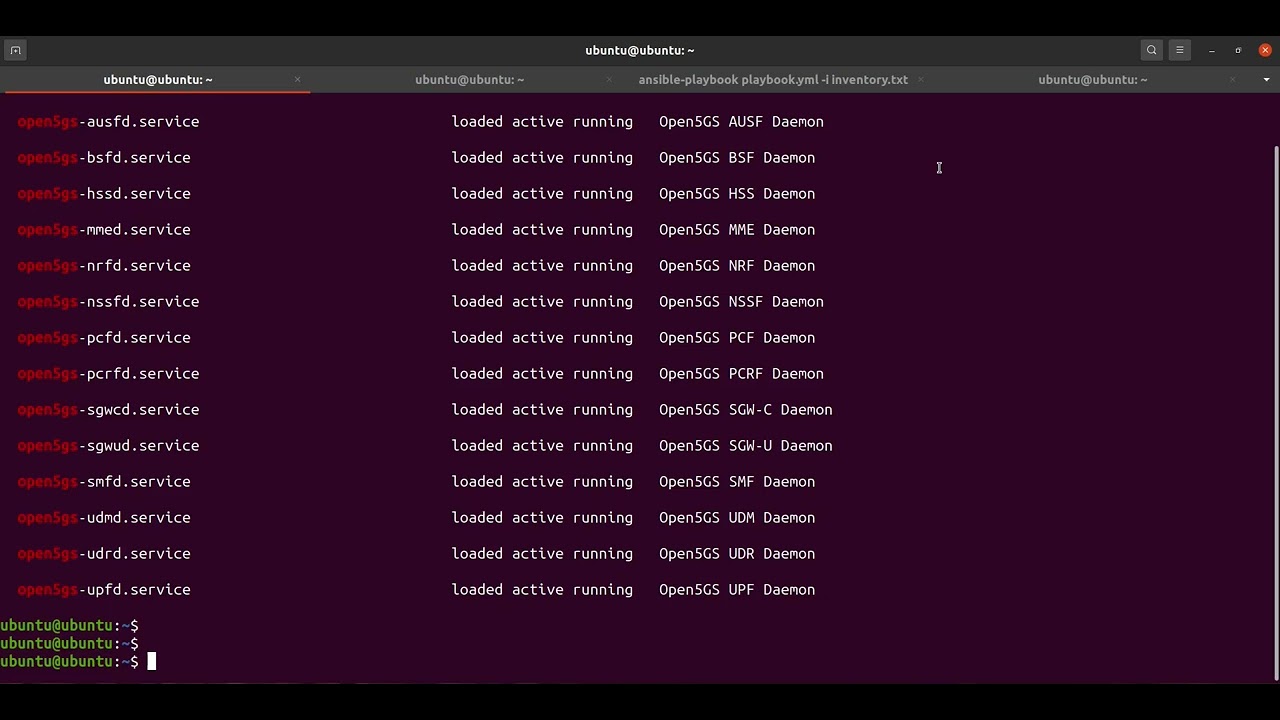This screenshot has height=720, width=1280.
Task: Switch to the first ubuntu@ubuntu tab
Action: 158,79
